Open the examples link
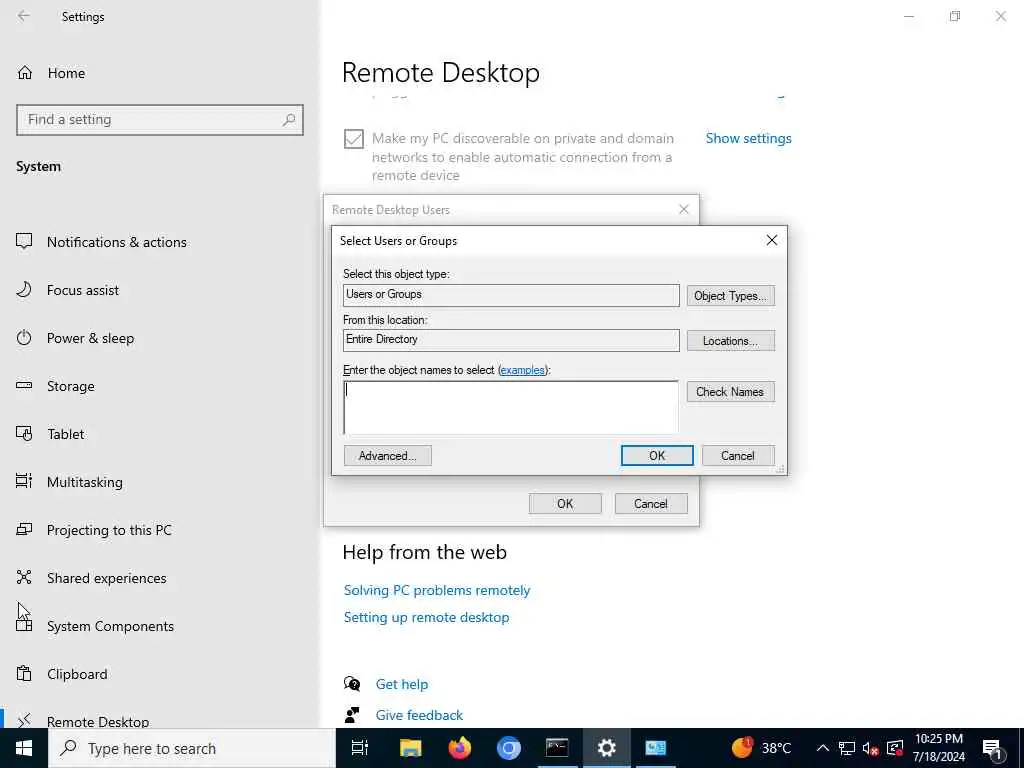The height and width of the screenshot is (768, 1024). click(522, 370)
